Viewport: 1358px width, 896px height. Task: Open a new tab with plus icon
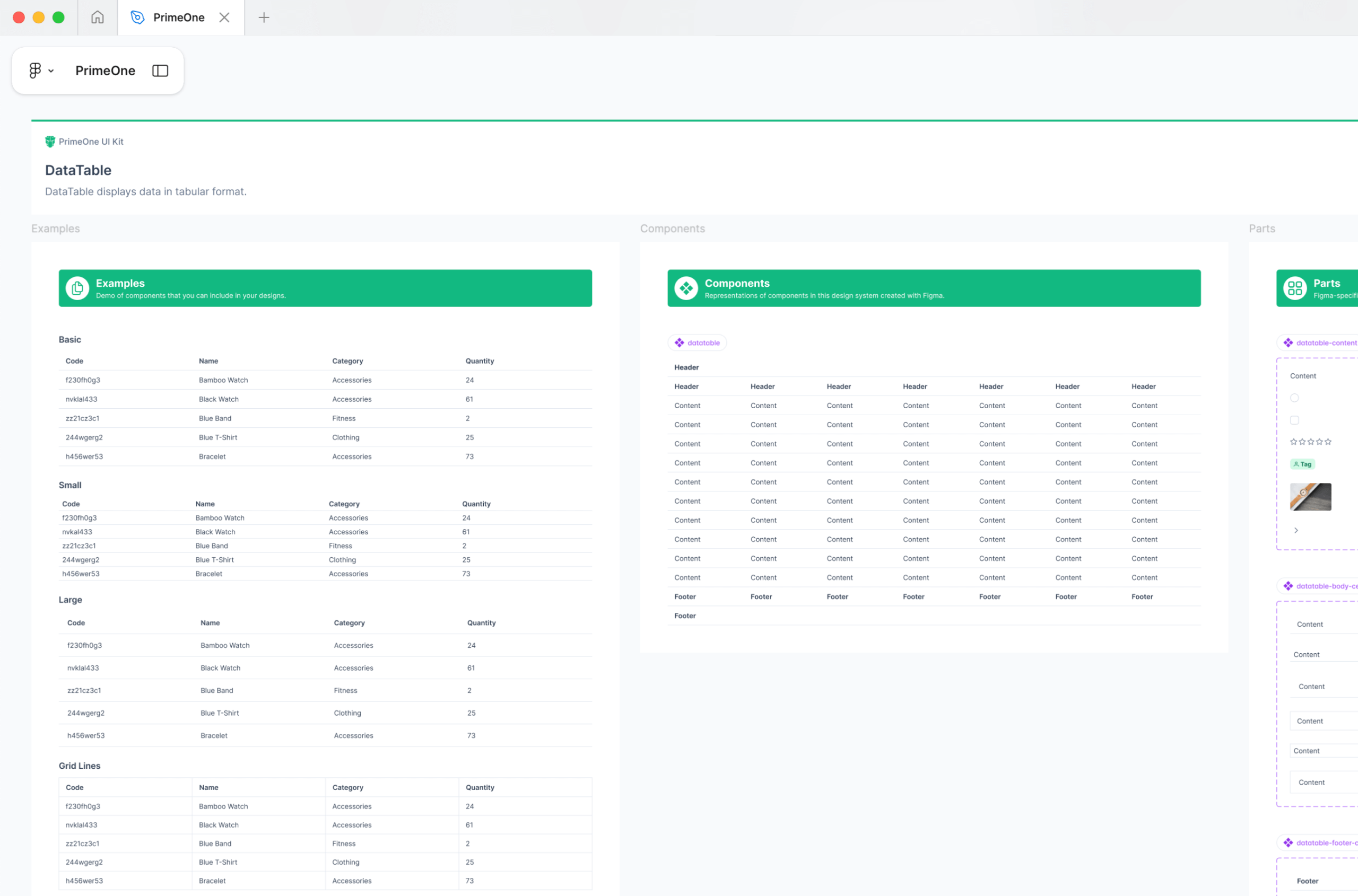pyautogui.click(x=264, y=17)
